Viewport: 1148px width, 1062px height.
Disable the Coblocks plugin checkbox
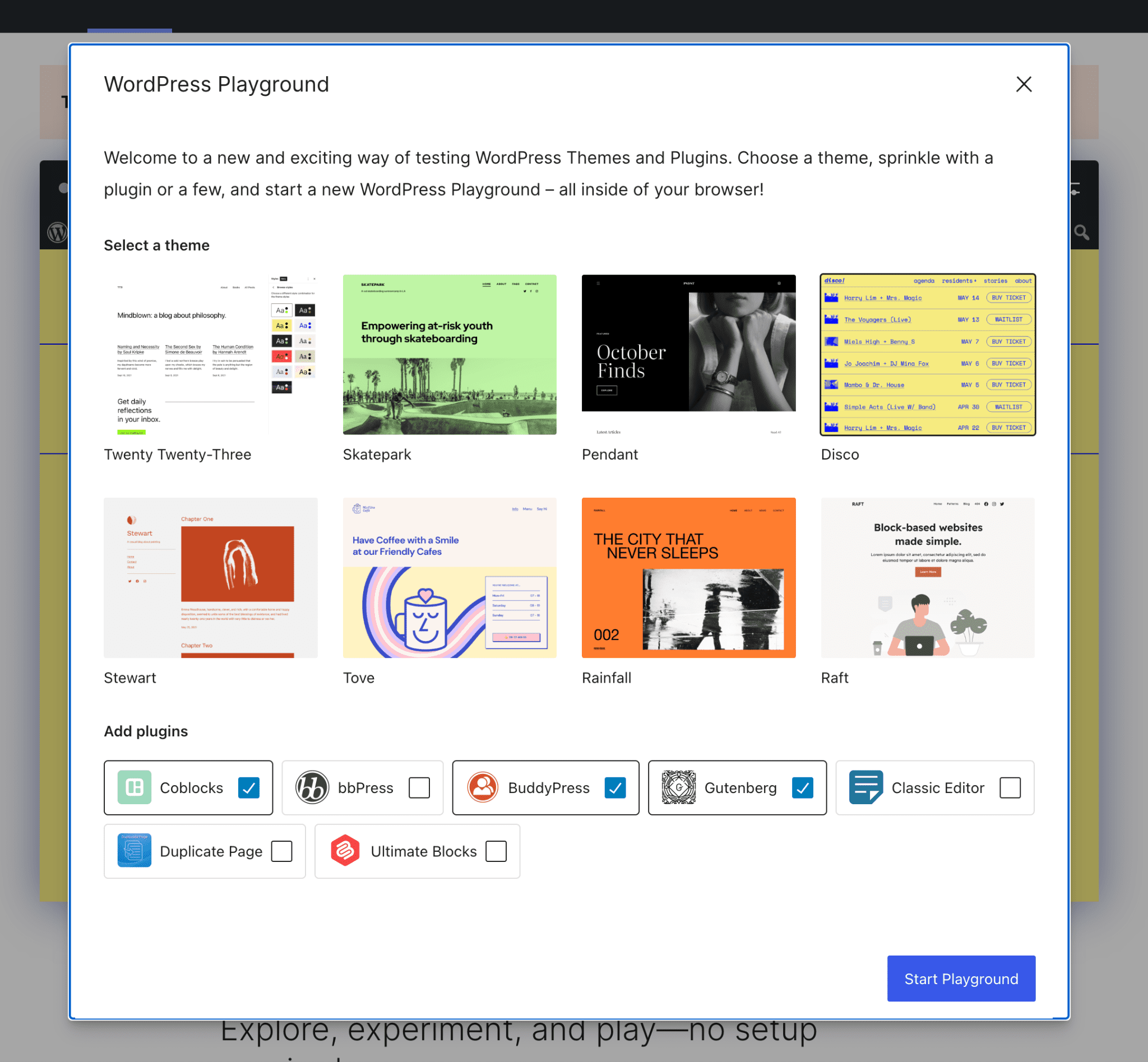tap(248, 787)
